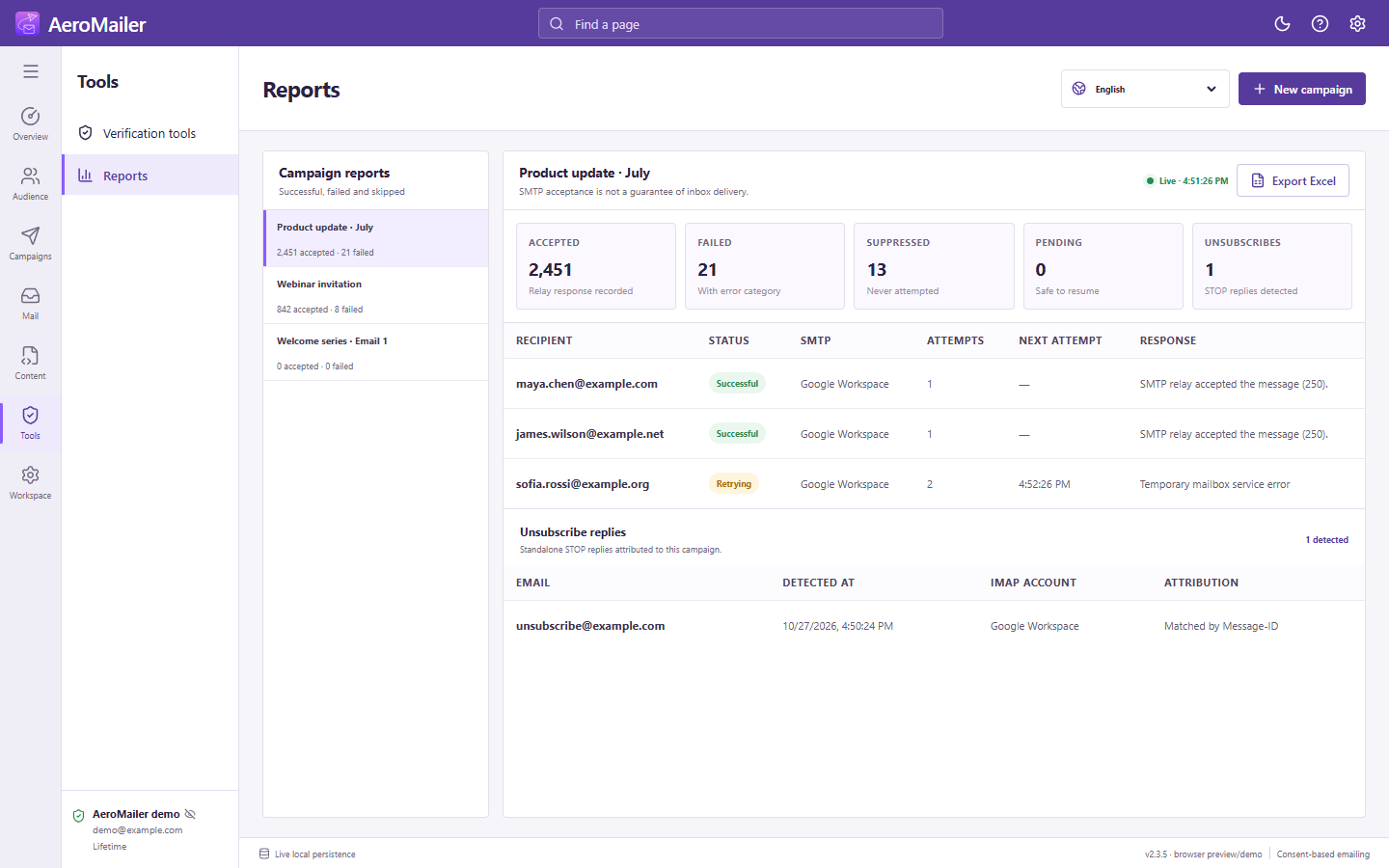Click Temporary mailbox service error response

(1214, 484)
